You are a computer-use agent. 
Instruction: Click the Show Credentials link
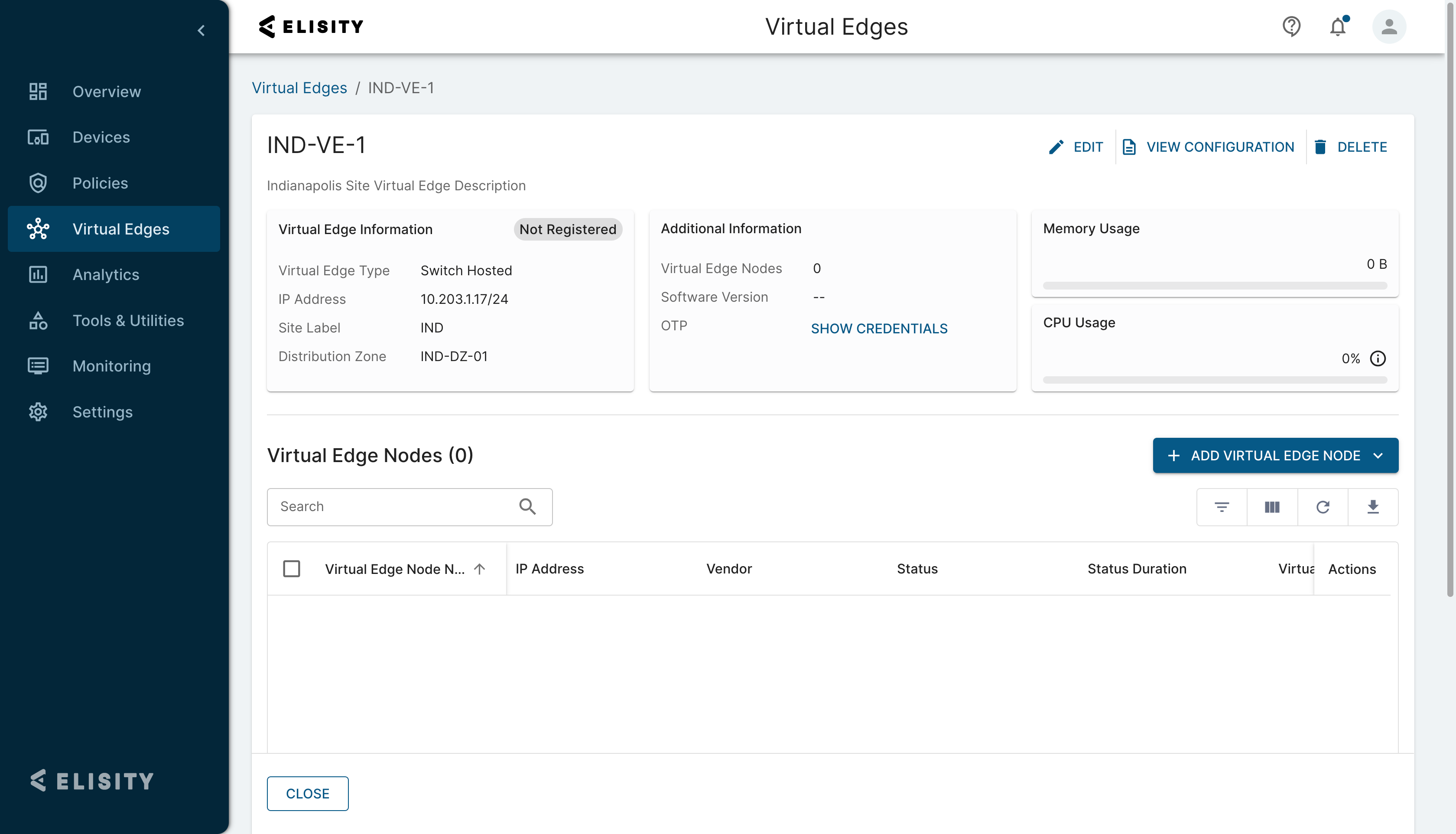click(879, 328)
